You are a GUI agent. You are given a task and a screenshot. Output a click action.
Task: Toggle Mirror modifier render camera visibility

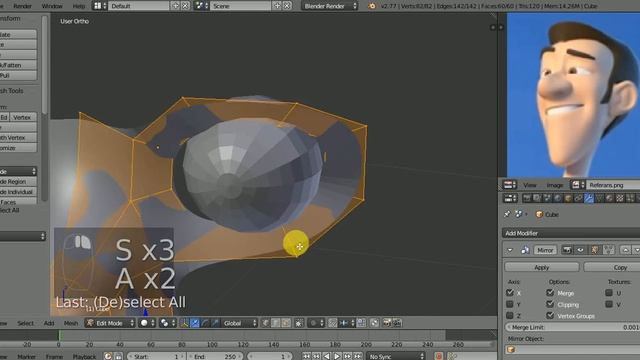coord(567,250)
